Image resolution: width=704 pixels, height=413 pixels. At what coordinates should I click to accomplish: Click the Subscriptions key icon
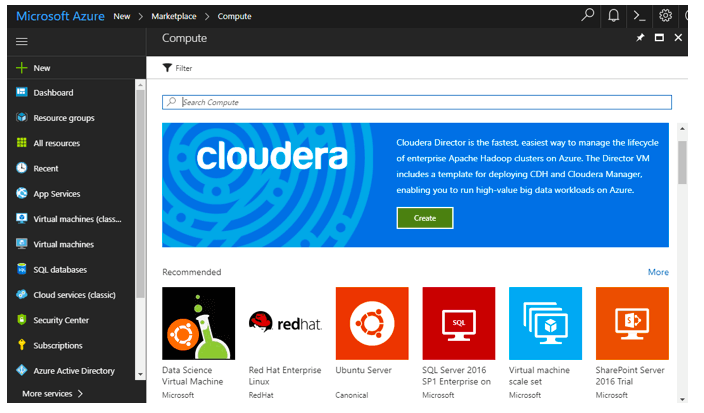[x=22, y=345]
